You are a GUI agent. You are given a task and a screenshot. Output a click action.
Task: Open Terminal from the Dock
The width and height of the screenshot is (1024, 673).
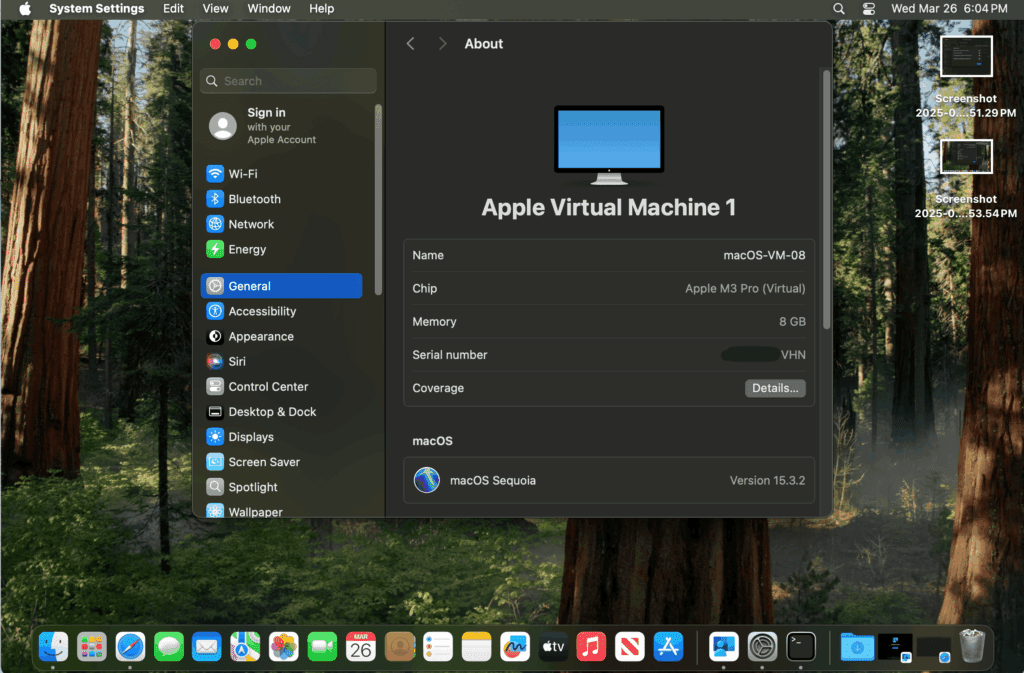tap(800, 646)
